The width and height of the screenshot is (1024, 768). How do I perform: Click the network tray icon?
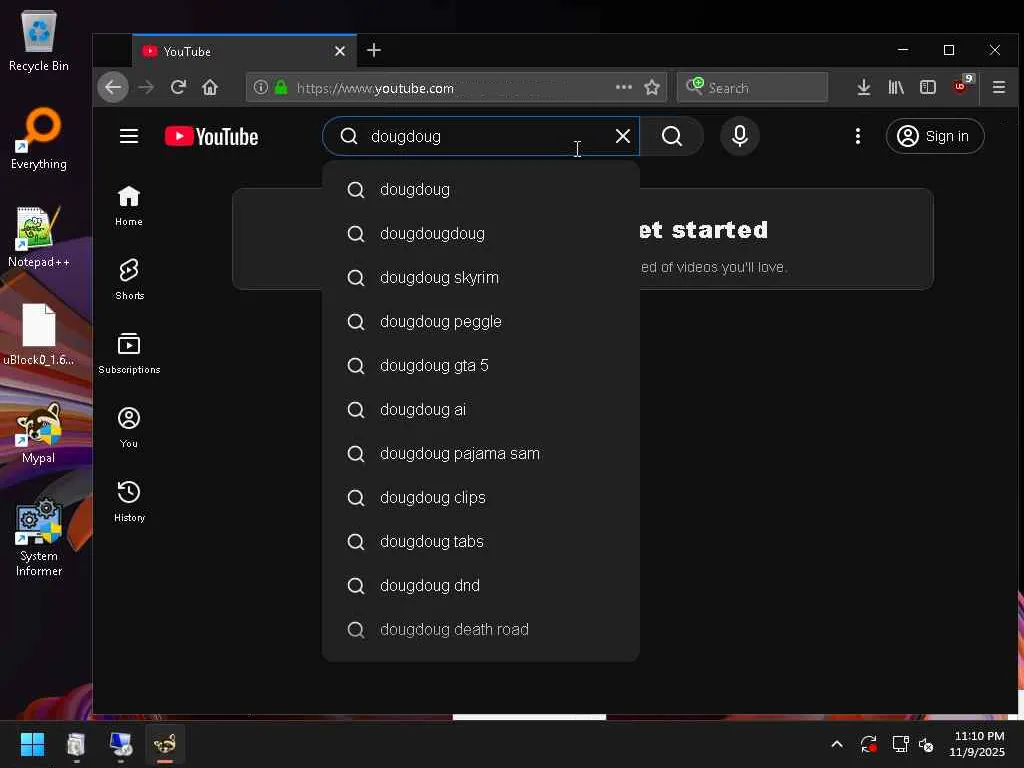tap(900, 744)
